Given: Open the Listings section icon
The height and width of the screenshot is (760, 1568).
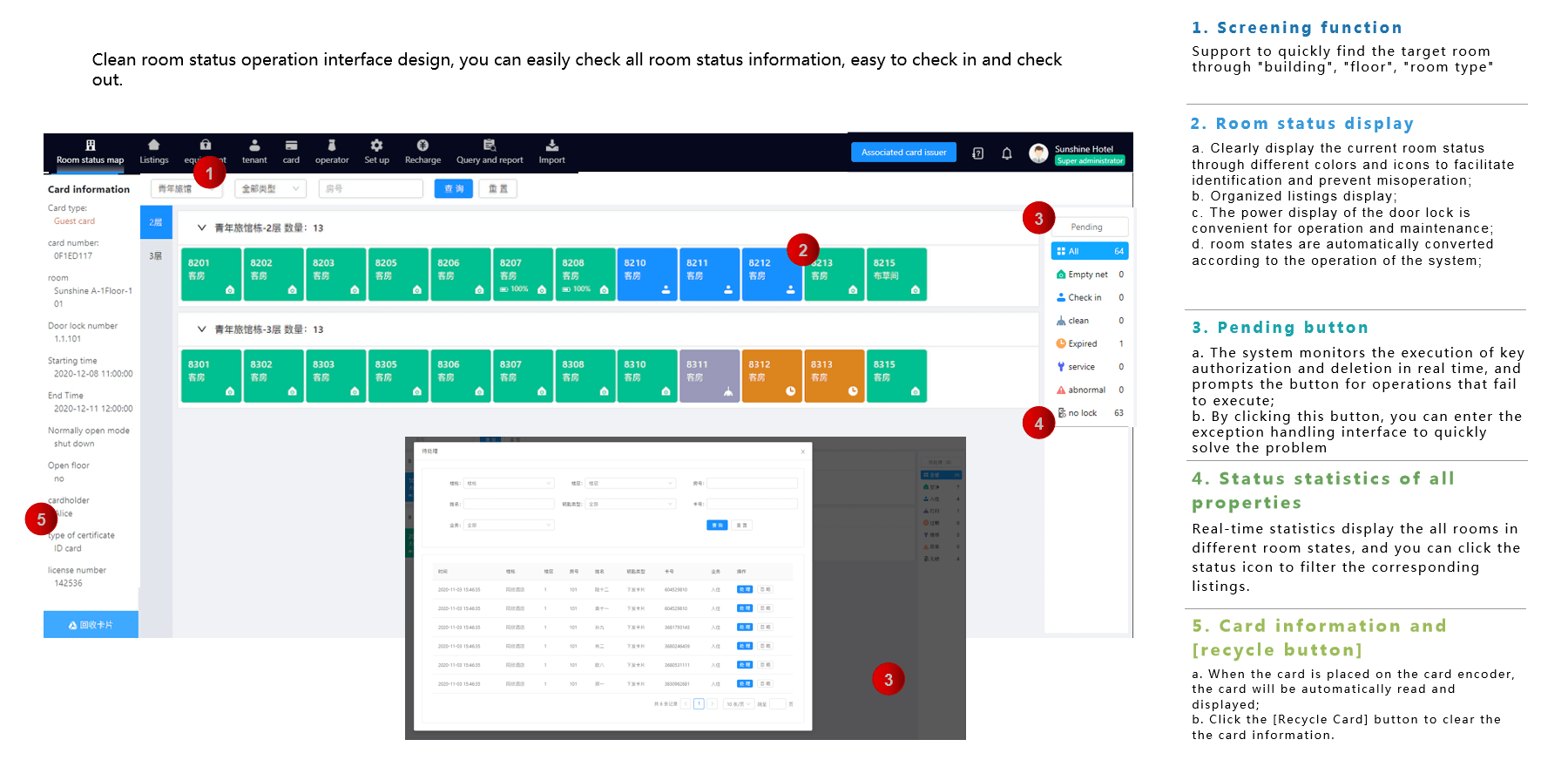Looking at the screenshot, I should [154, 146].
